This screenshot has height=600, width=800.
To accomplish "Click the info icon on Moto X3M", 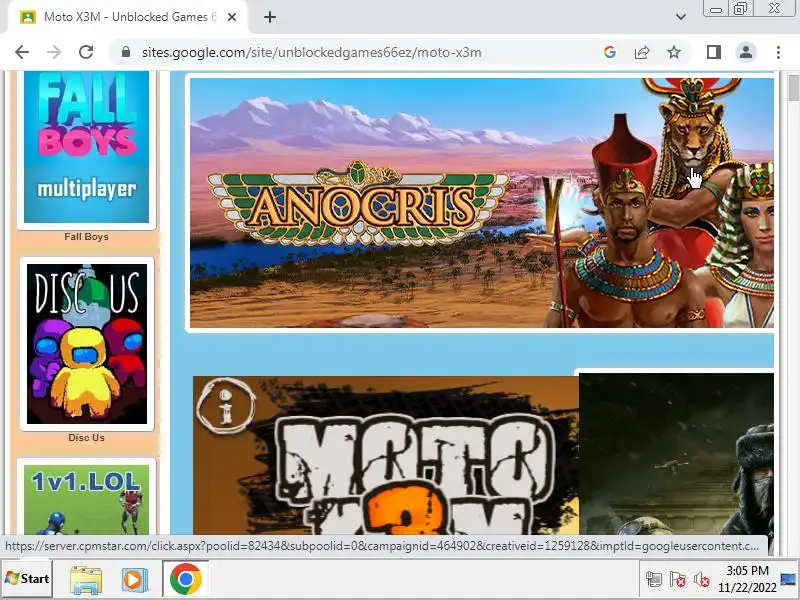I will click(225, 405).
